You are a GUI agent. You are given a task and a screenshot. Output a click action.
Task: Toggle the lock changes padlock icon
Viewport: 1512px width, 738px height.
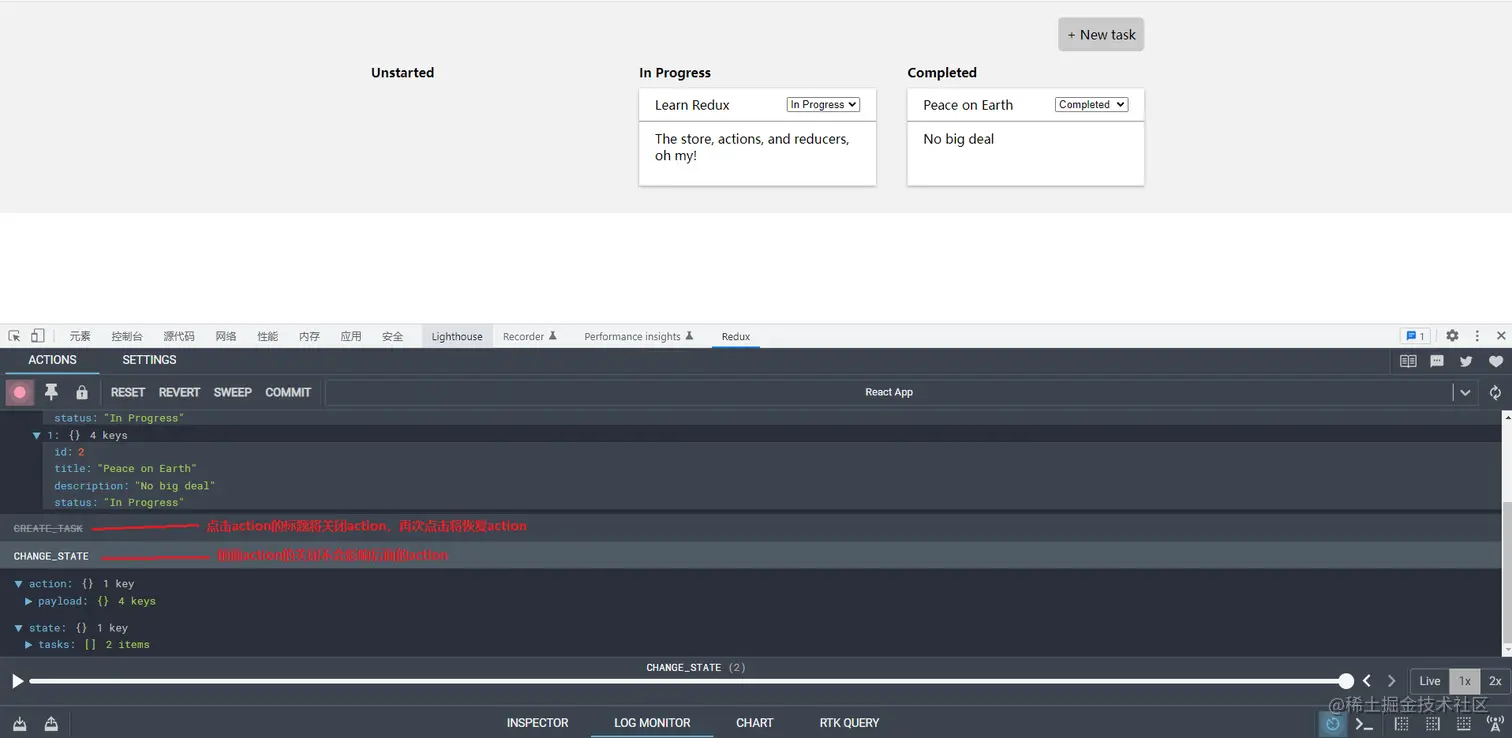pos(82,393)
